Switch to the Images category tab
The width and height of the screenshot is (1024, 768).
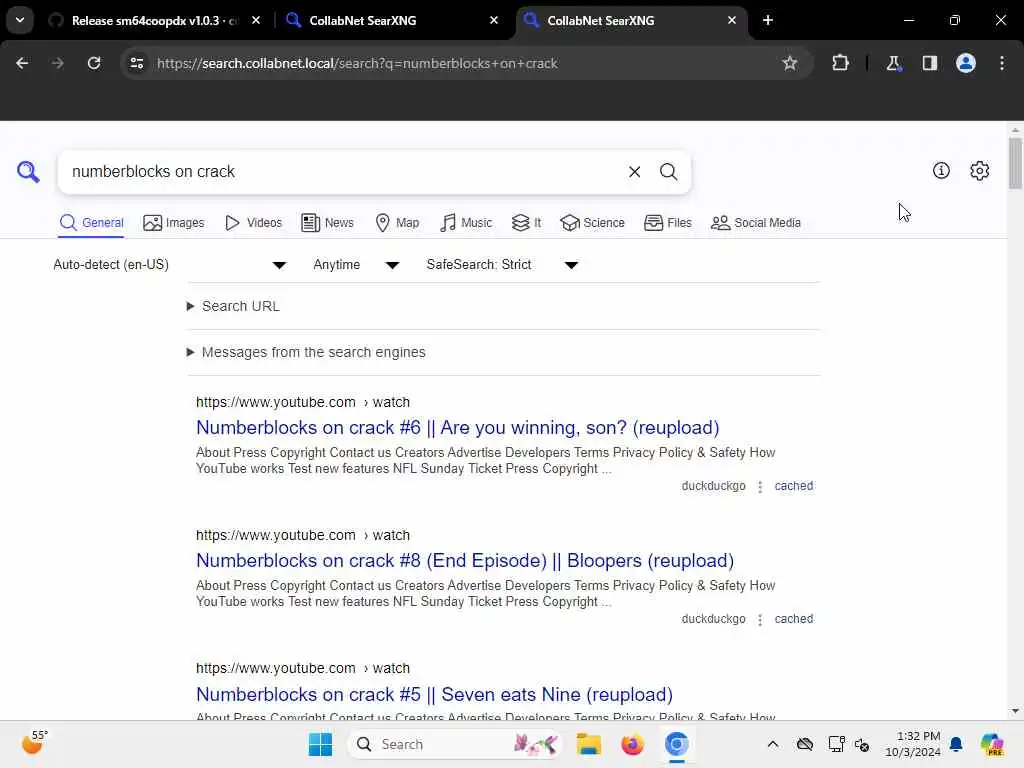[x=174, y=223]
